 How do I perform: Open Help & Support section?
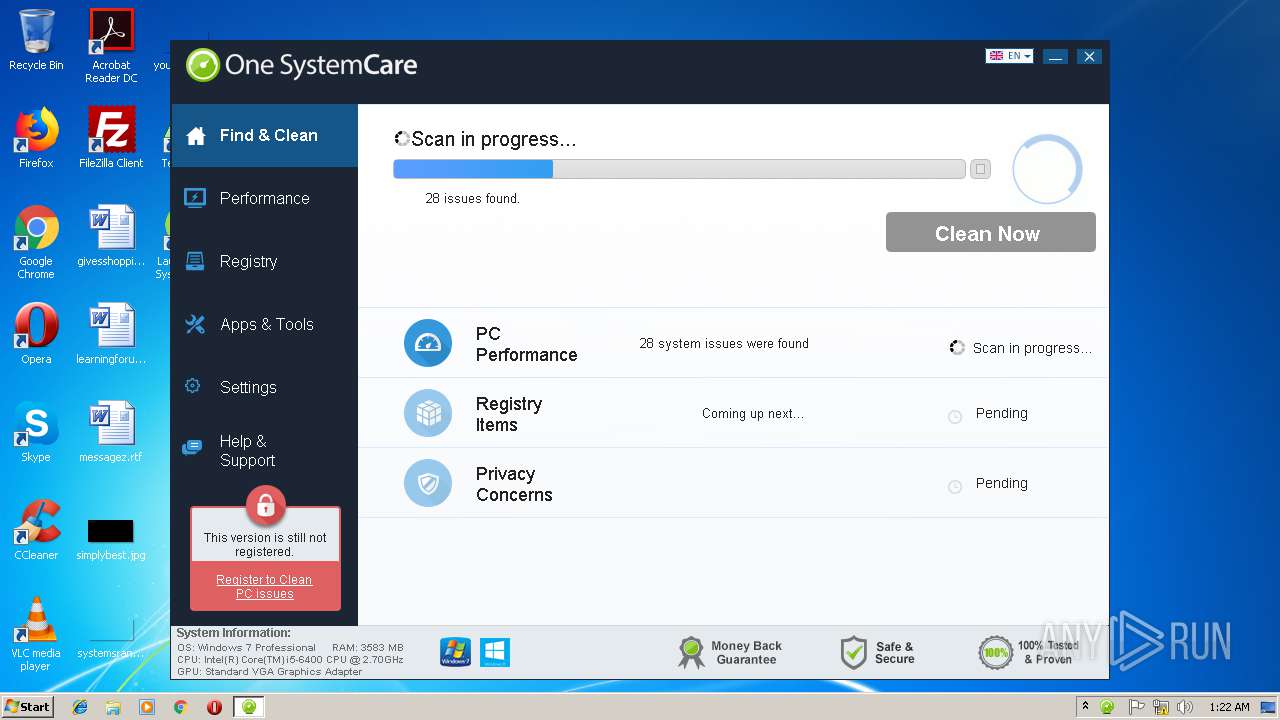(264, 450)
